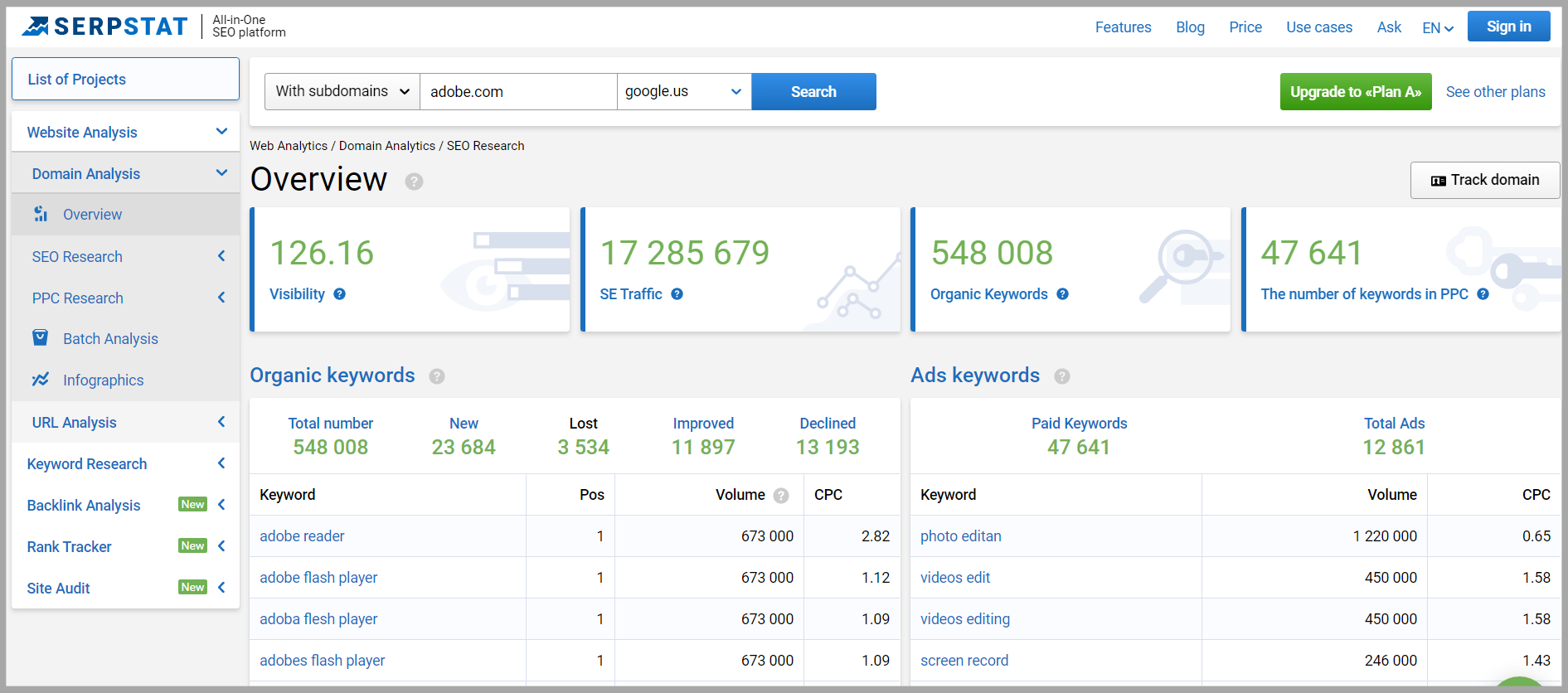Open List of Projects
1568x693 pixels.
pyautogui.click(x=125, y=79)
